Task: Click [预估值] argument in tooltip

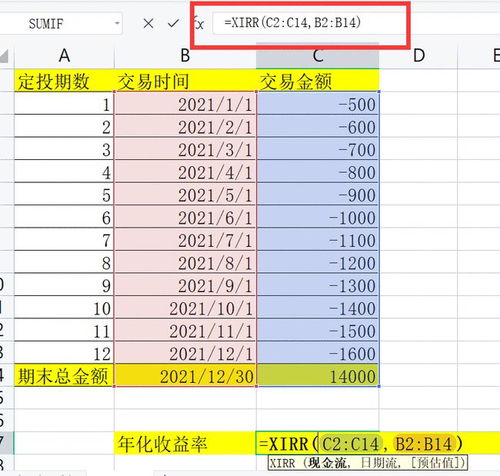Action: tap(436, 463)
